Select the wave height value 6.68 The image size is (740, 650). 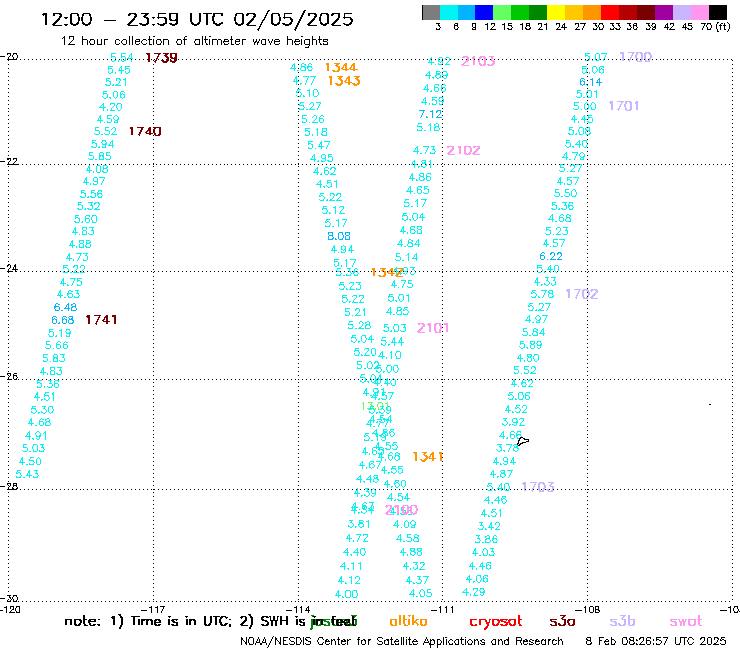click(63, 320)
